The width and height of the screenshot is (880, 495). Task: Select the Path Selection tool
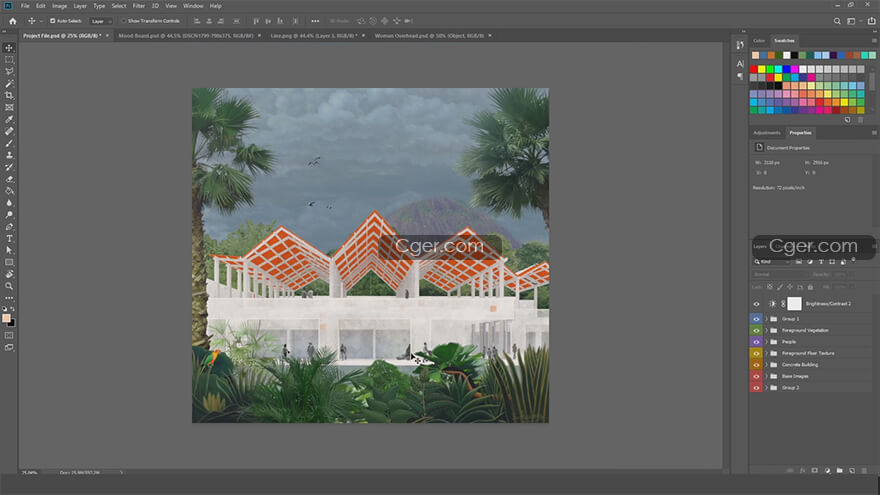(9, 250)
